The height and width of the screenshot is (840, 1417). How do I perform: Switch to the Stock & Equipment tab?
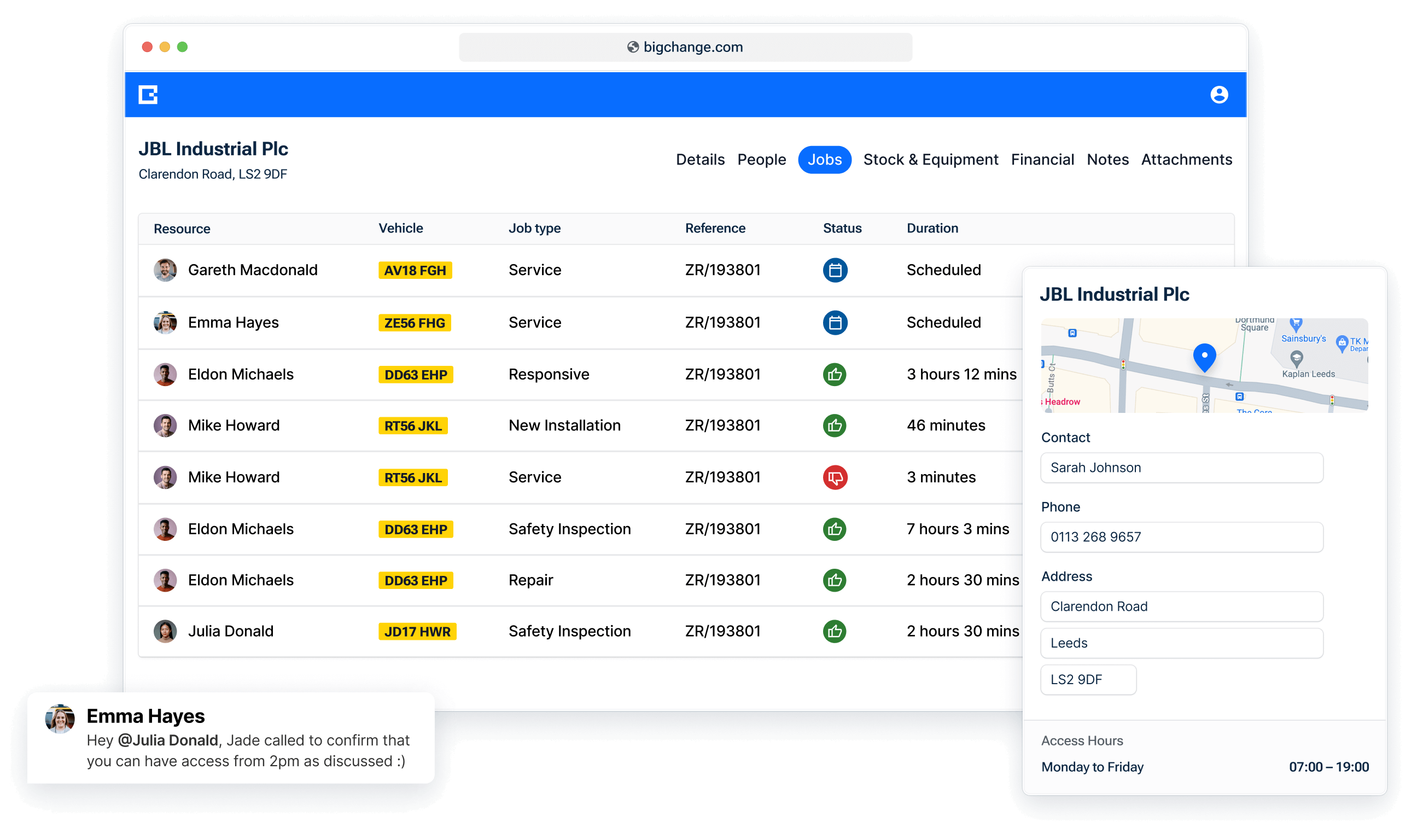click(930, 159)
